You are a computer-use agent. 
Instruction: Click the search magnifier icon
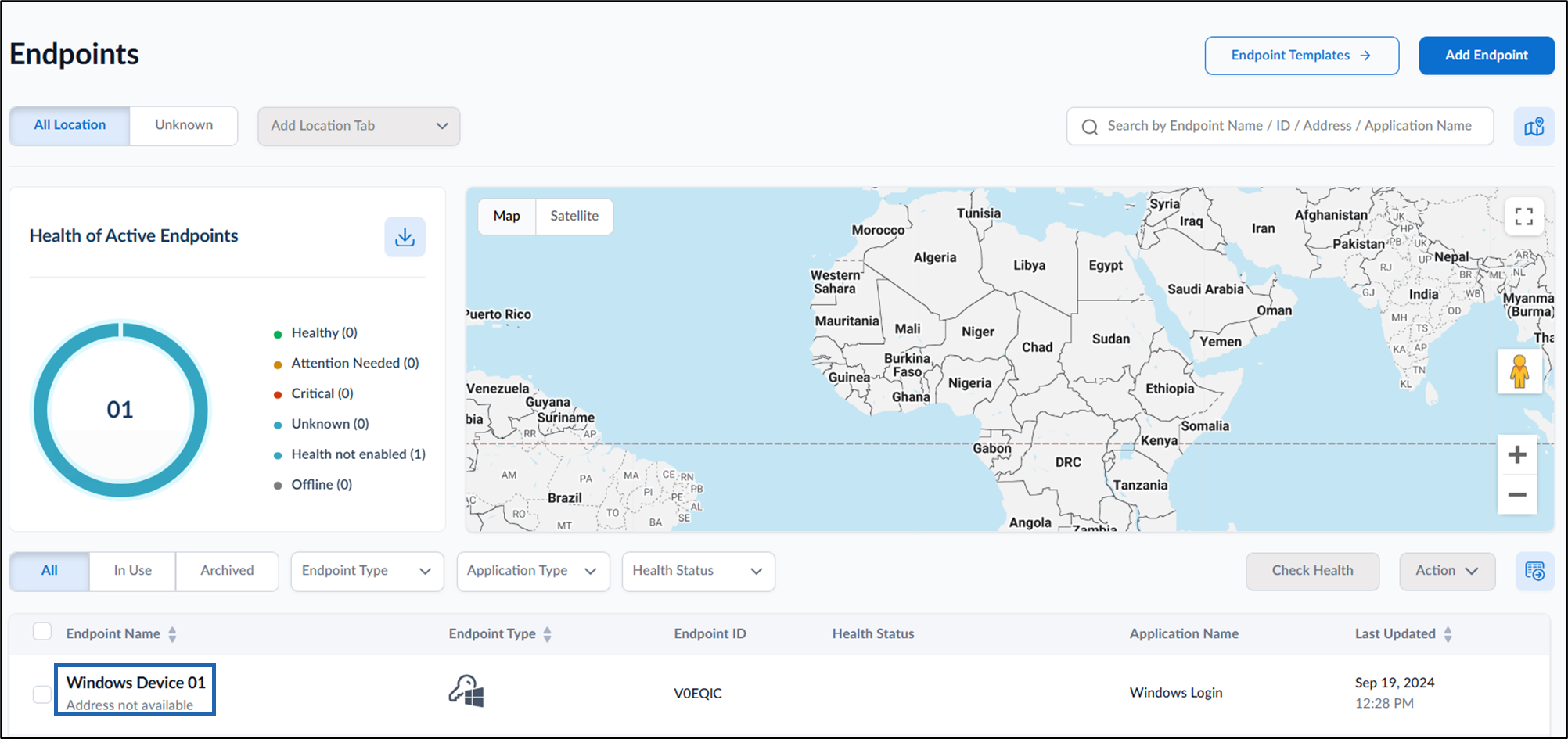(x=1090, y=127)
